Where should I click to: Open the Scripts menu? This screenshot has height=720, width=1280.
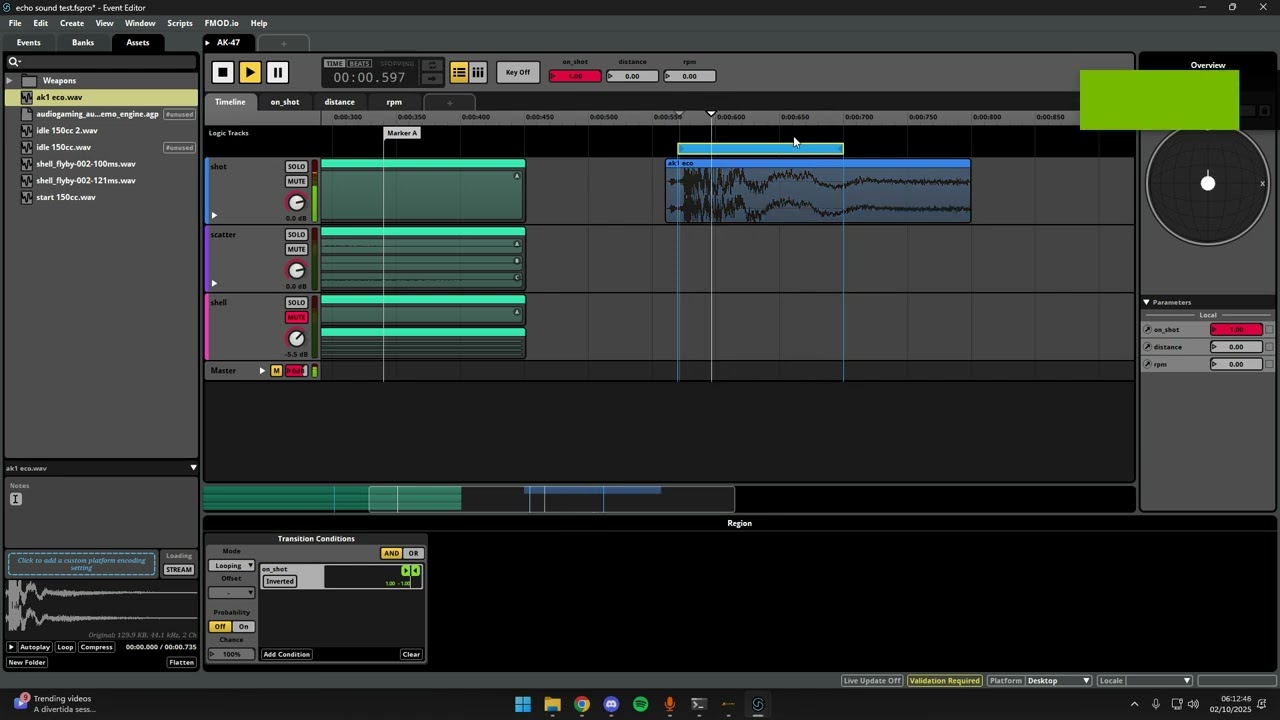tap(180, 23)
